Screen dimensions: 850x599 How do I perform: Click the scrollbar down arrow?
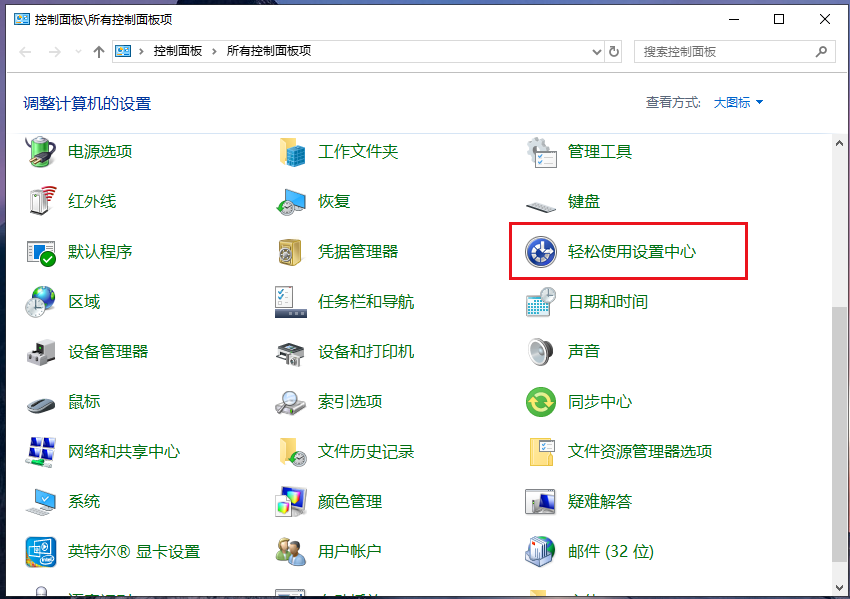coord(839,587)
